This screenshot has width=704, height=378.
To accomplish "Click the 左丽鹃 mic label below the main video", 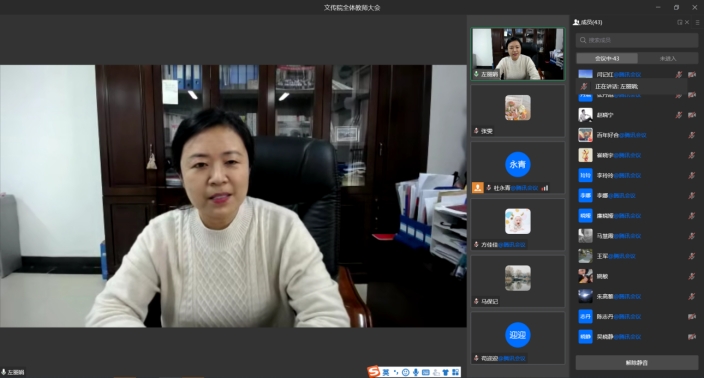I will 13,372.
